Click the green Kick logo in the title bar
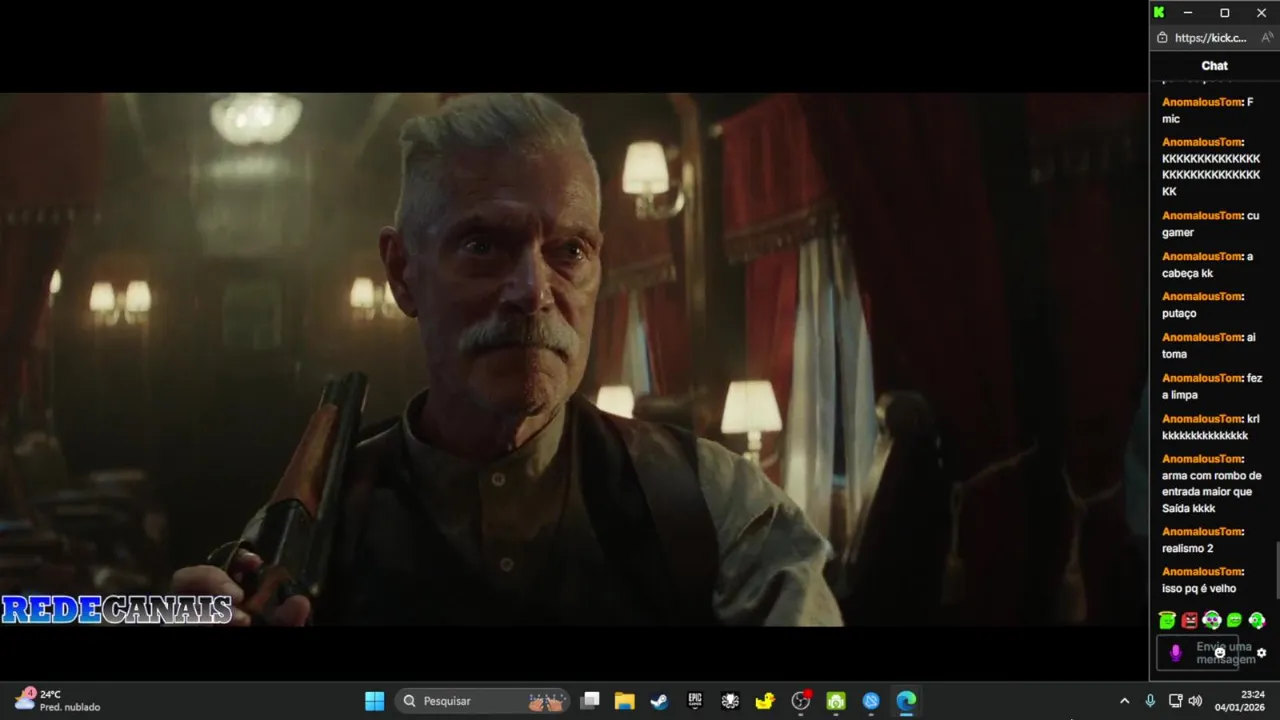This screenshot has height=720, width=1280. [1159, 13]
